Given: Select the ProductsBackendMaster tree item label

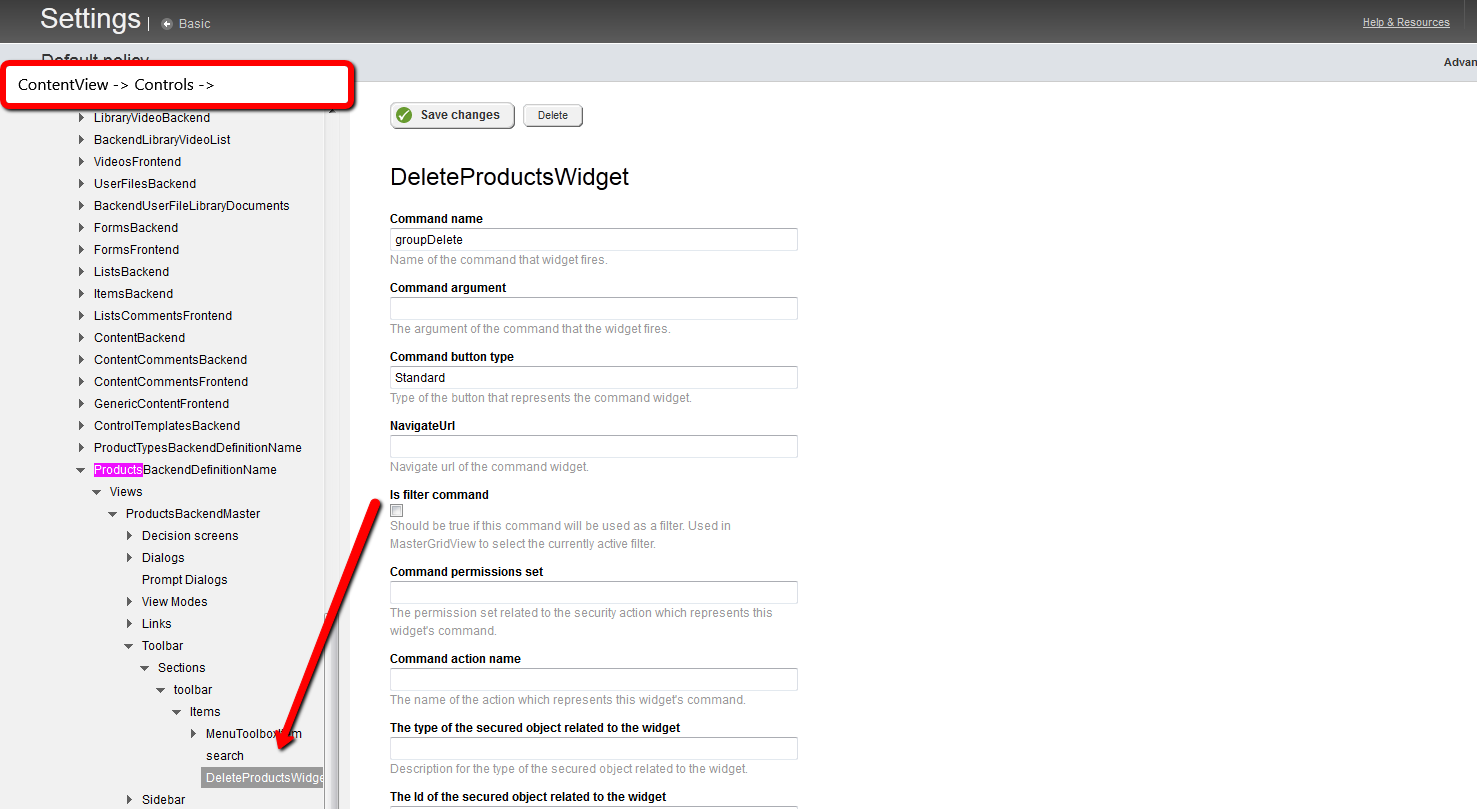Looking at the screenshot, I should tap(193, 514).
